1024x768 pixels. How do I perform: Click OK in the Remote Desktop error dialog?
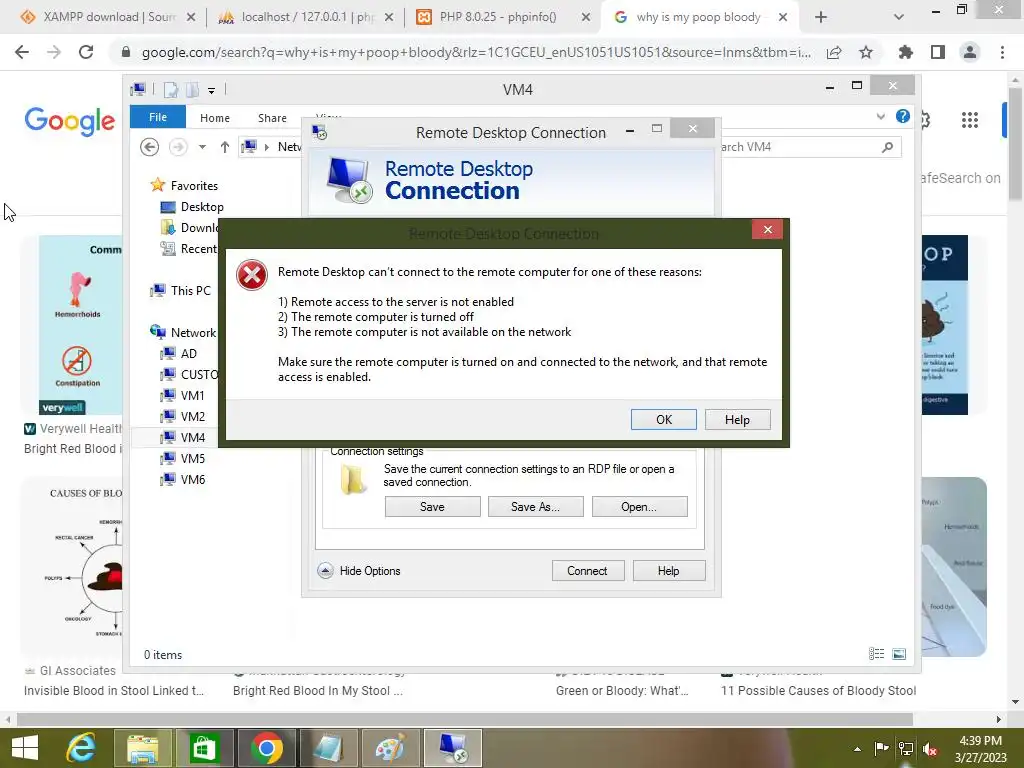coord(664,419)
